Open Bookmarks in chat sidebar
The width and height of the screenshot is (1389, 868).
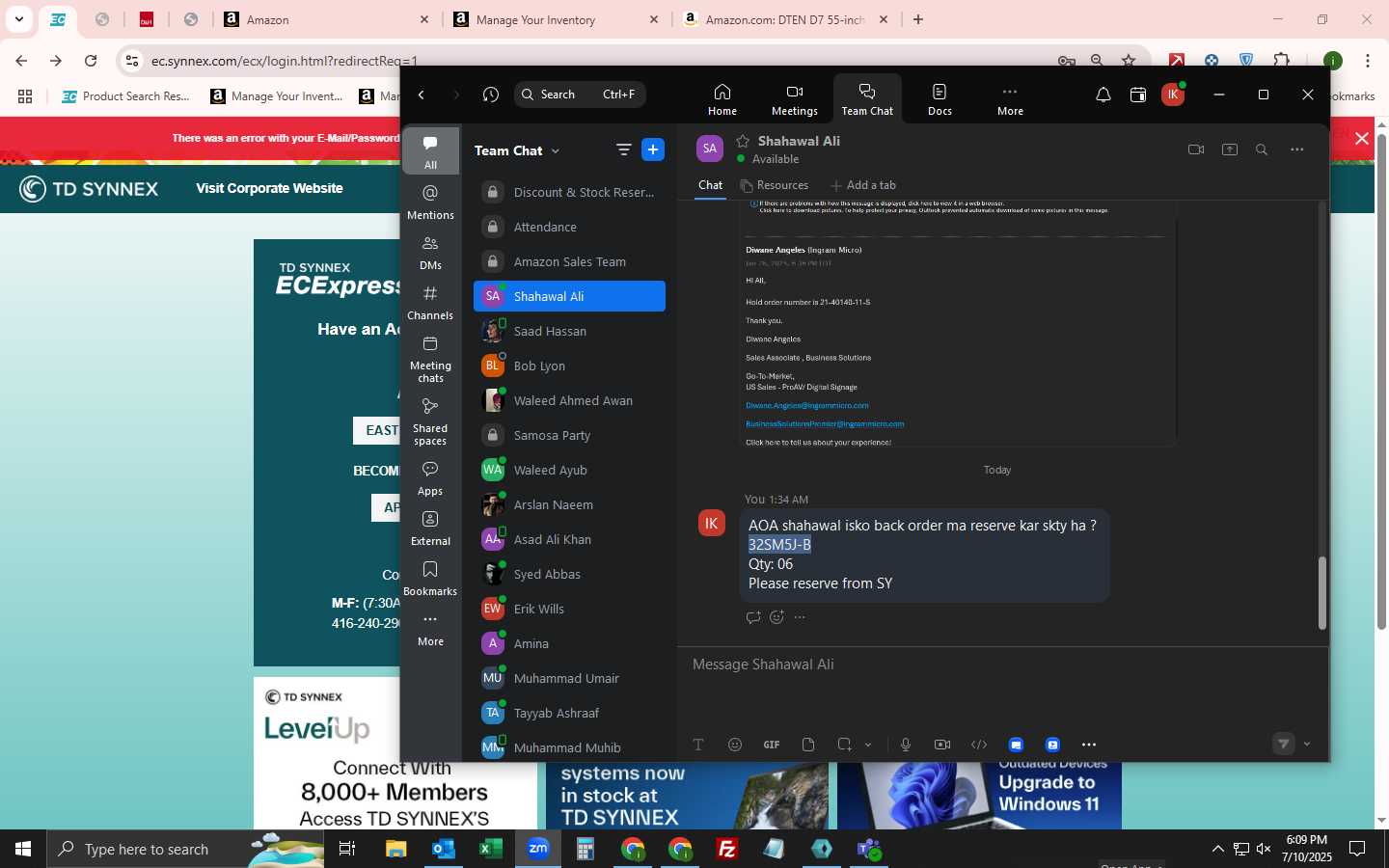pyautogui.click(x=430, y=578)
